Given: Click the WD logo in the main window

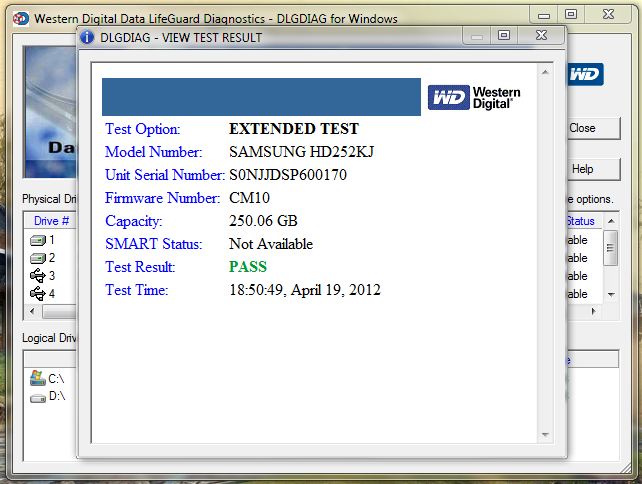Looking at the screenshot, I should coord(585,74).
